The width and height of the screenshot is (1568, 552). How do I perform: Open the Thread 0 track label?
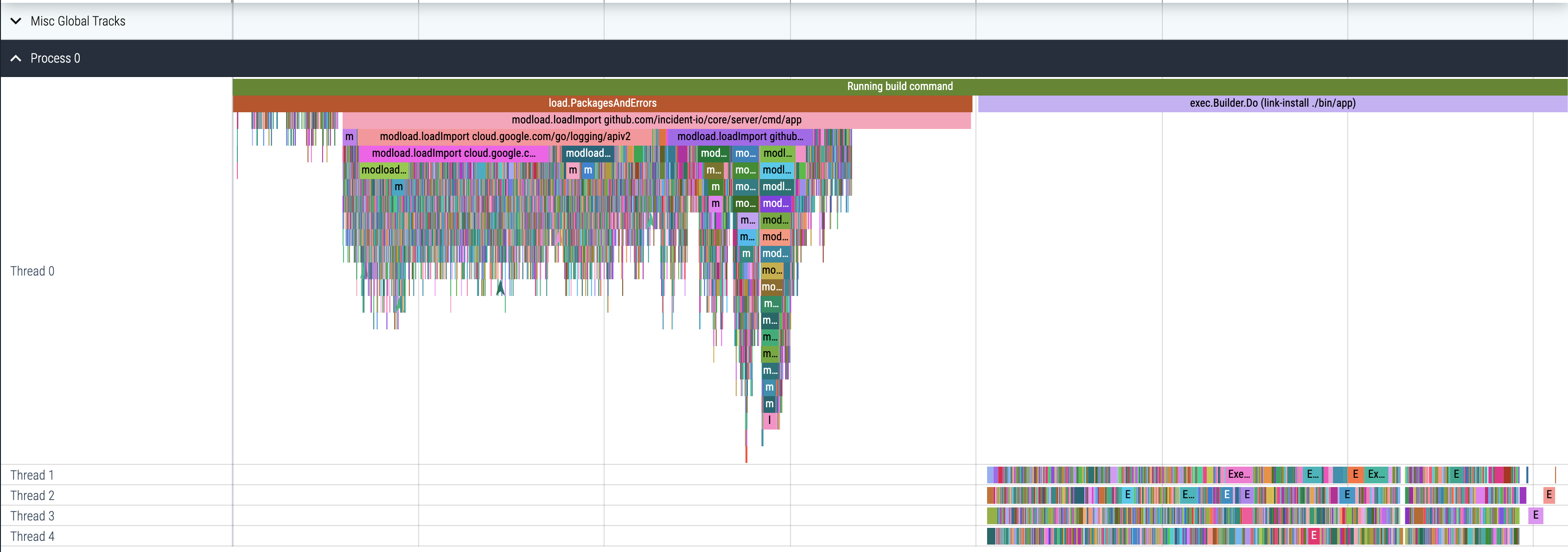coord(32,271)
